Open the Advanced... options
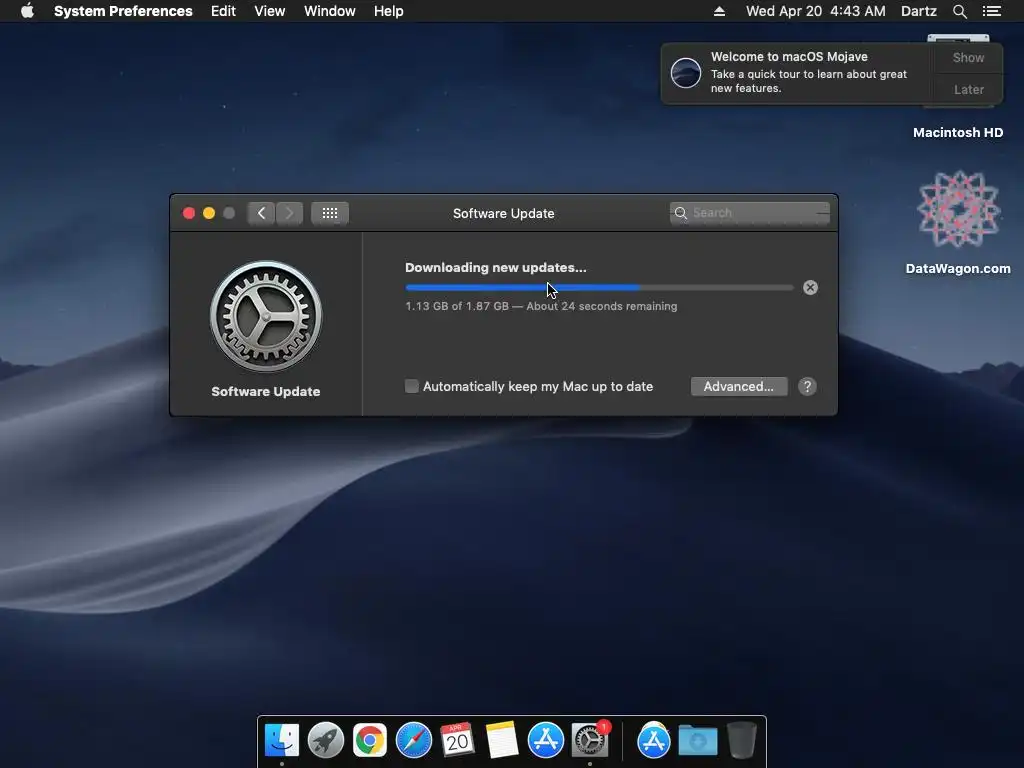This screenshot has width=1024, height=768. [x=739, y=386]
